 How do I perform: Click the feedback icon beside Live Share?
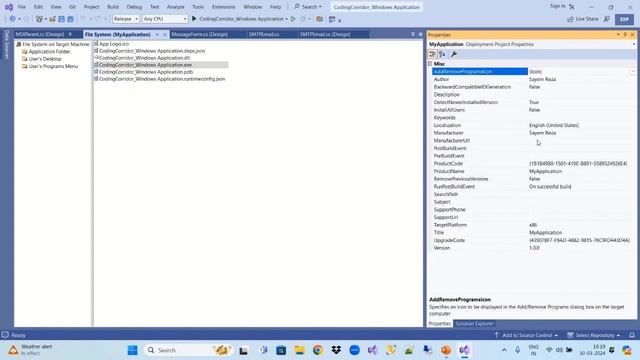(607, 19)
